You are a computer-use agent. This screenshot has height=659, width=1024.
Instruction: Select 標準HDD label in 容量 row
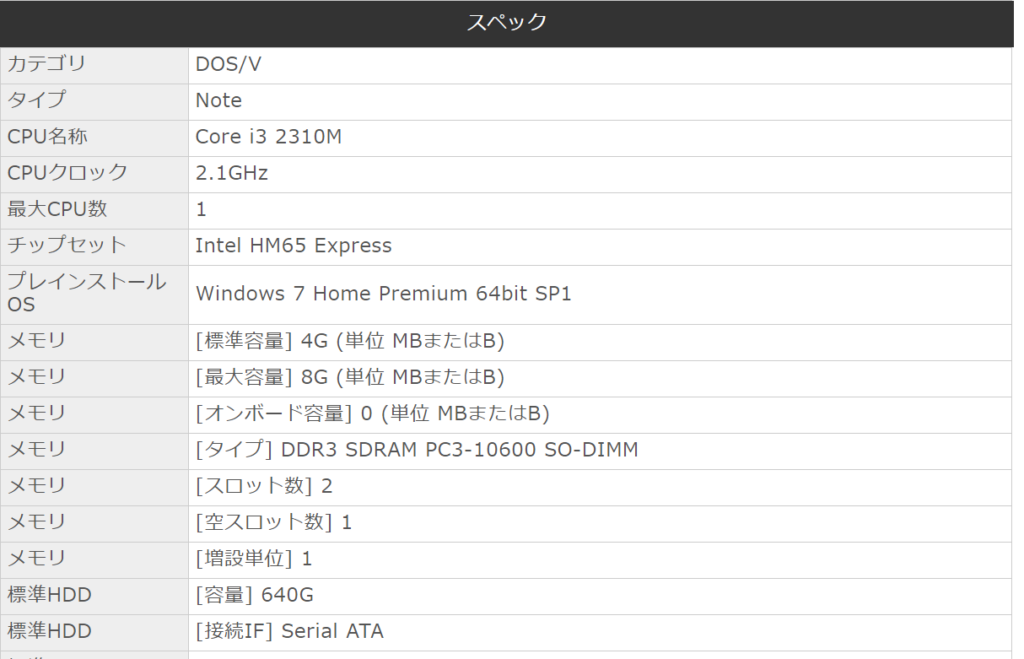(49, 595)
